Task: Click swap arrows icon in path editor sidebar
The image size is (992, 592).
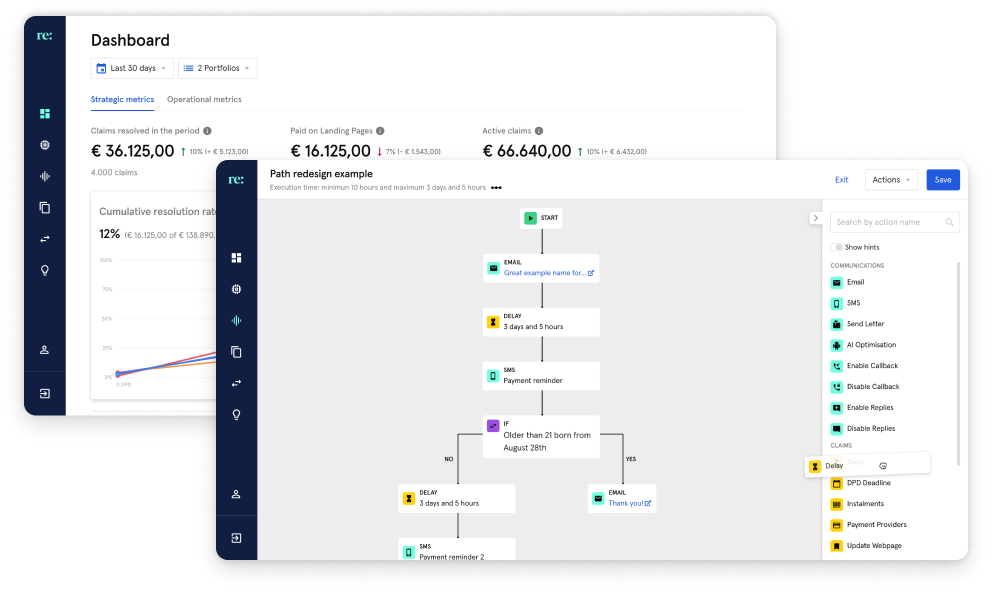Action: tap(237, 383)
